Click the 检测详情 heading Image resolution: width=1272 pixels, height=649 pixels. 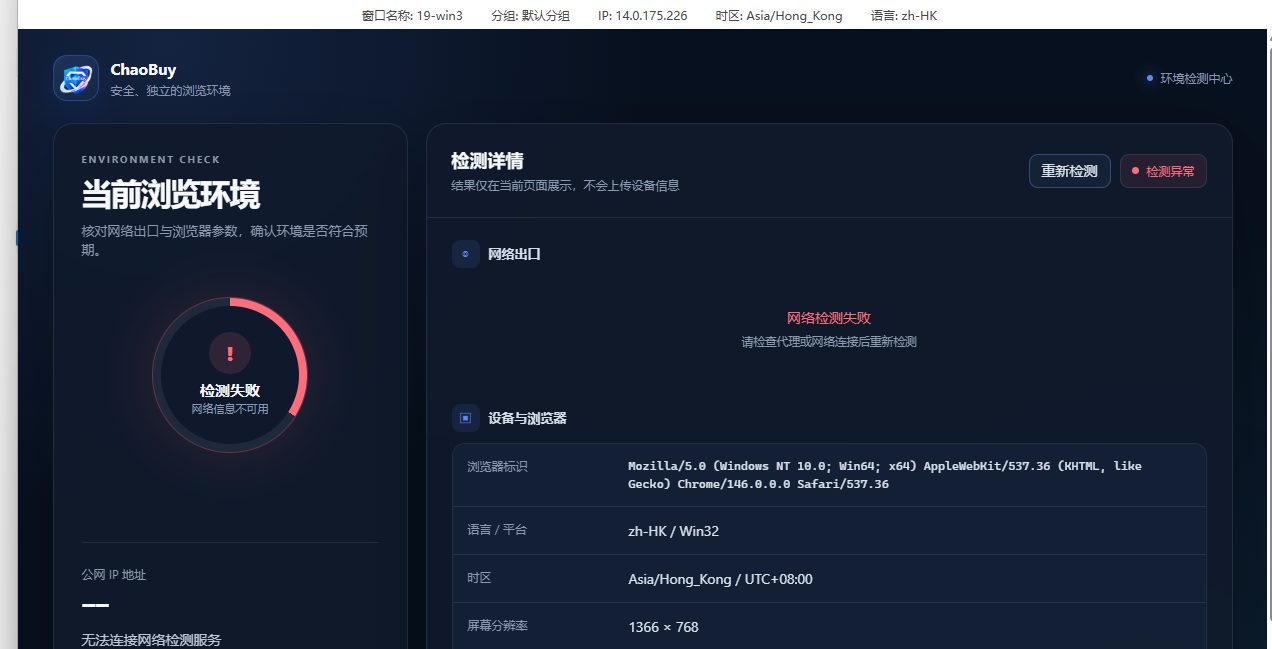[487, 161]
